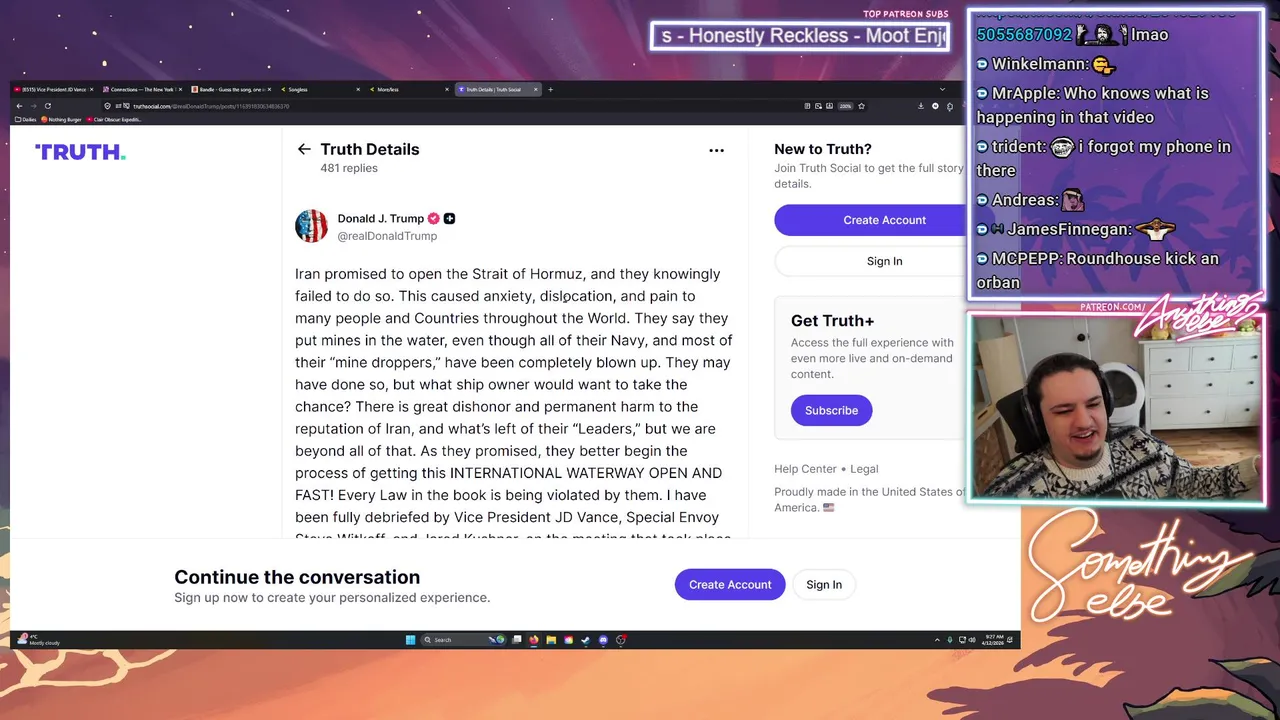Click the weather widget on the taskbar
Image resolution: width=1280 pixels, height=720 pixels.
[40, 640]
